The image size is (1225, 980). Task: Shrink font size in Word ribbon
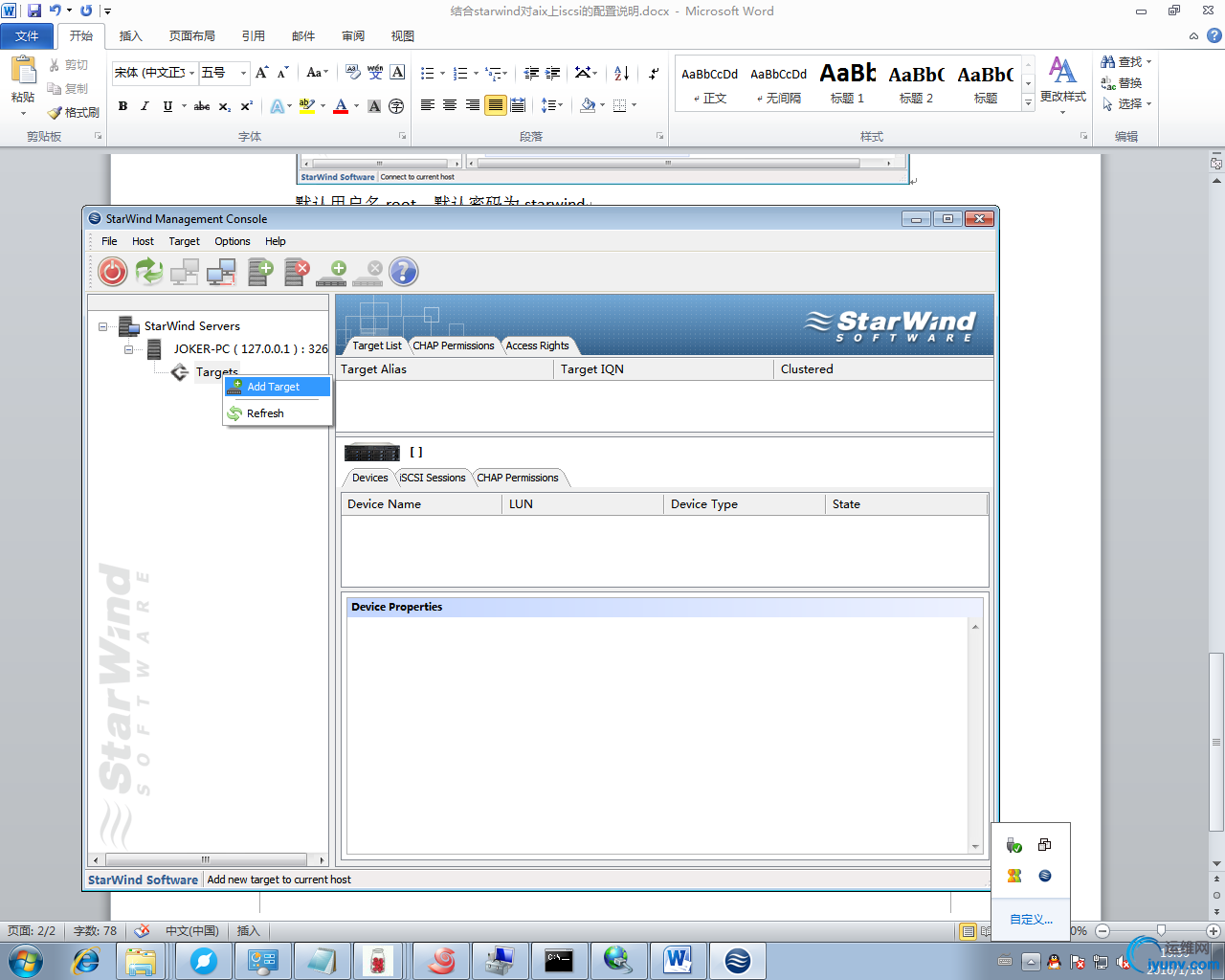click(282, 73)
